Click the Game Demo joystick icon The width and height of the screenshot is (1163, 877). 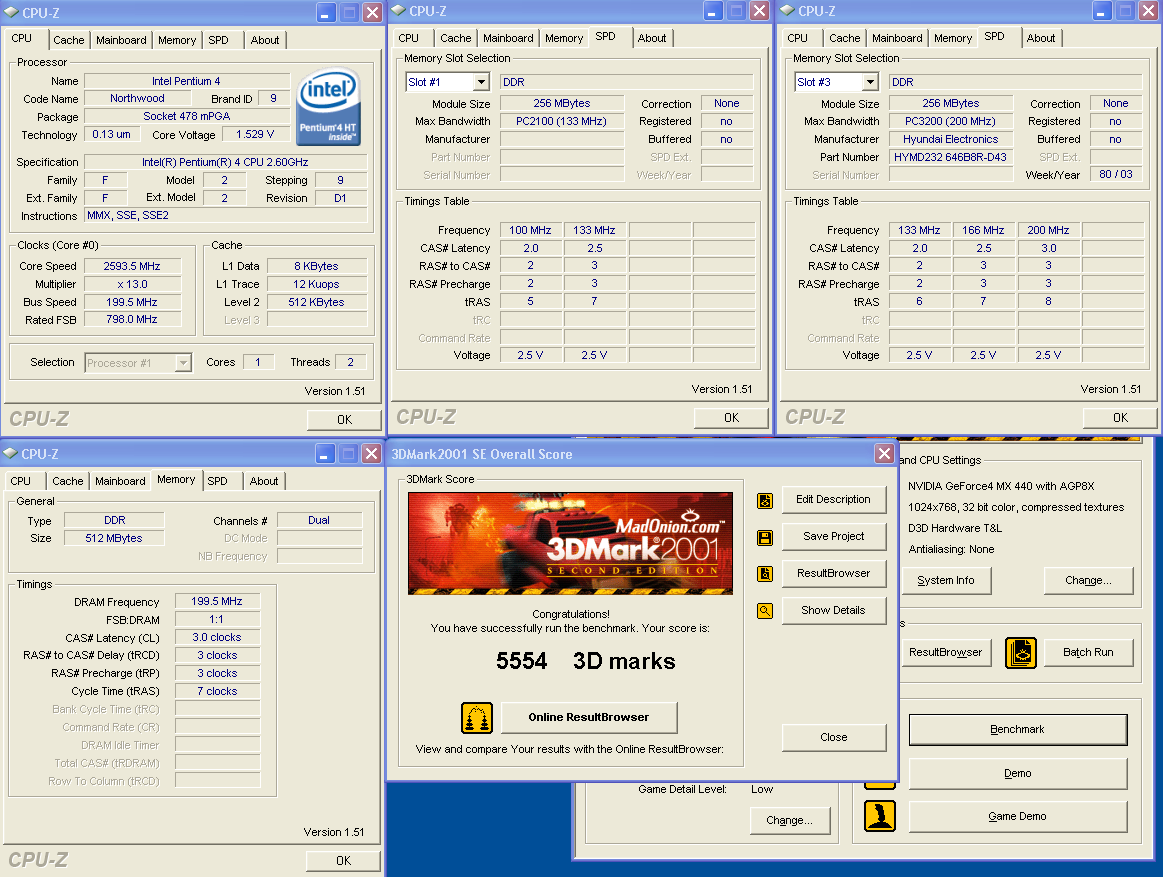[x=880, y=816]
